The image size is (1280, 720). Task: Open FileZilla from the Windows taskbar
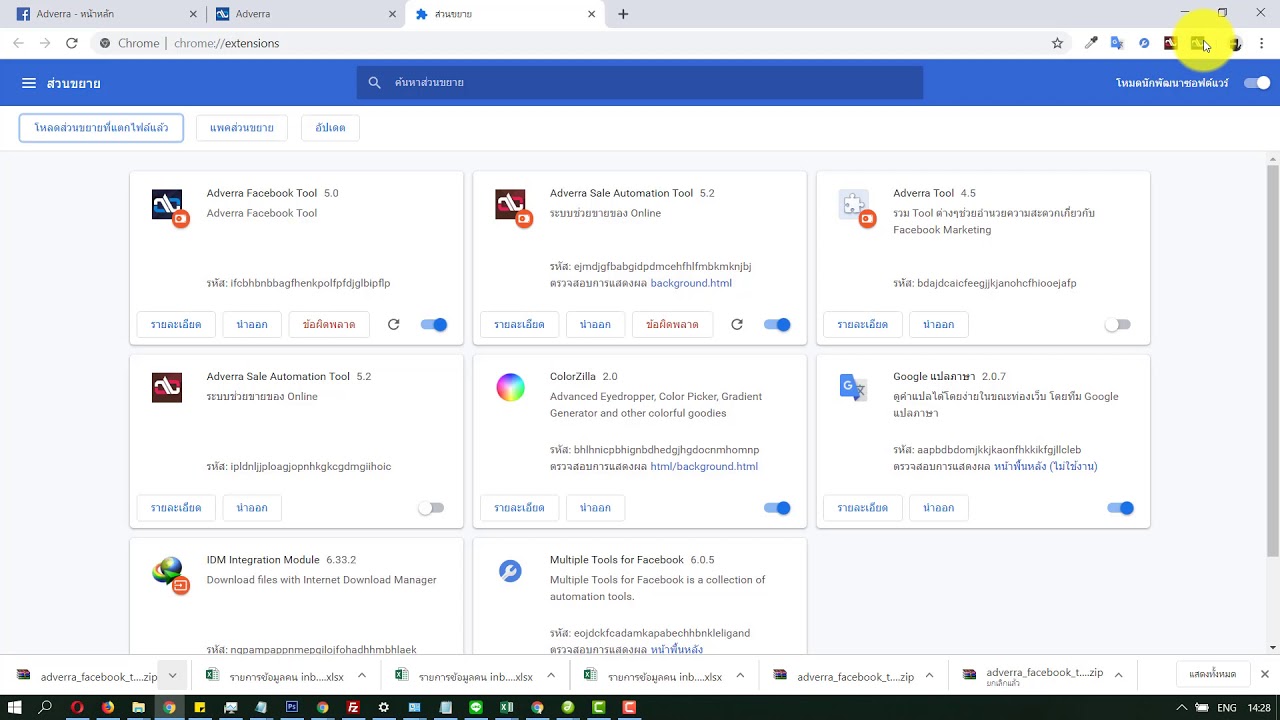tap(353, 707)
